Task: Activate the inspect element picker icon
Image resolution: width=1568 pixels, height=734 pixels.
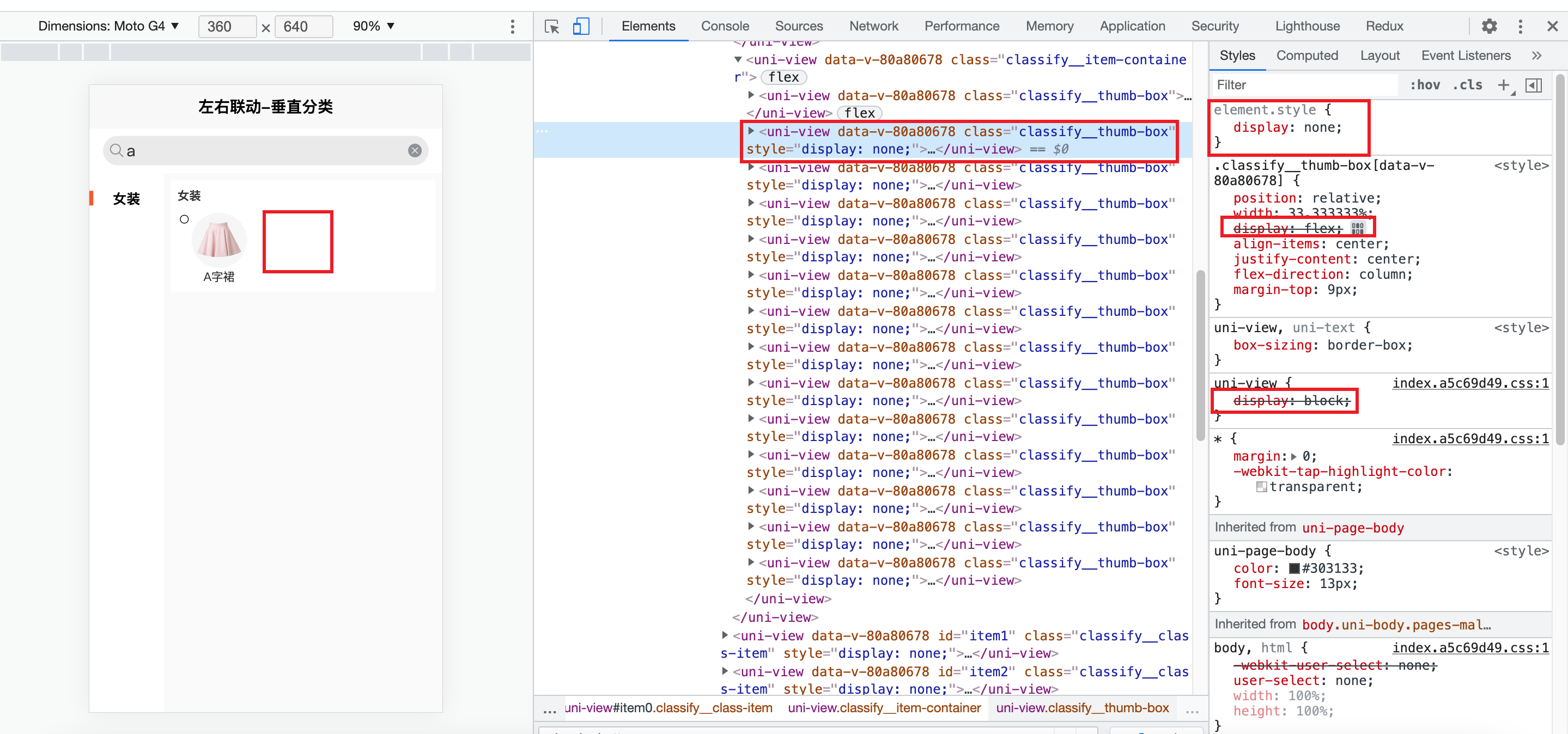Action: [551, 26]
